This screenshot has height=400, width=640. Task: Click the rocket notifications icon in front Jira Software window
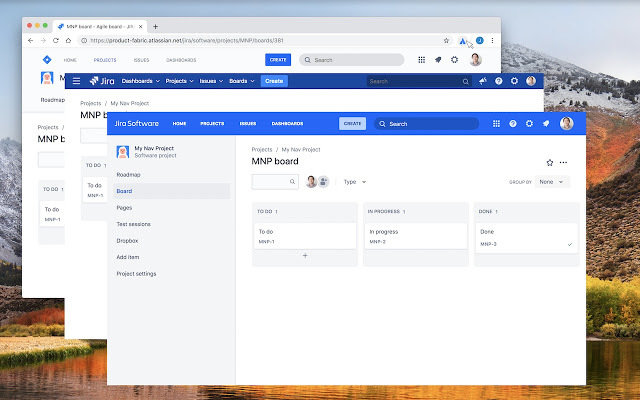546,124
